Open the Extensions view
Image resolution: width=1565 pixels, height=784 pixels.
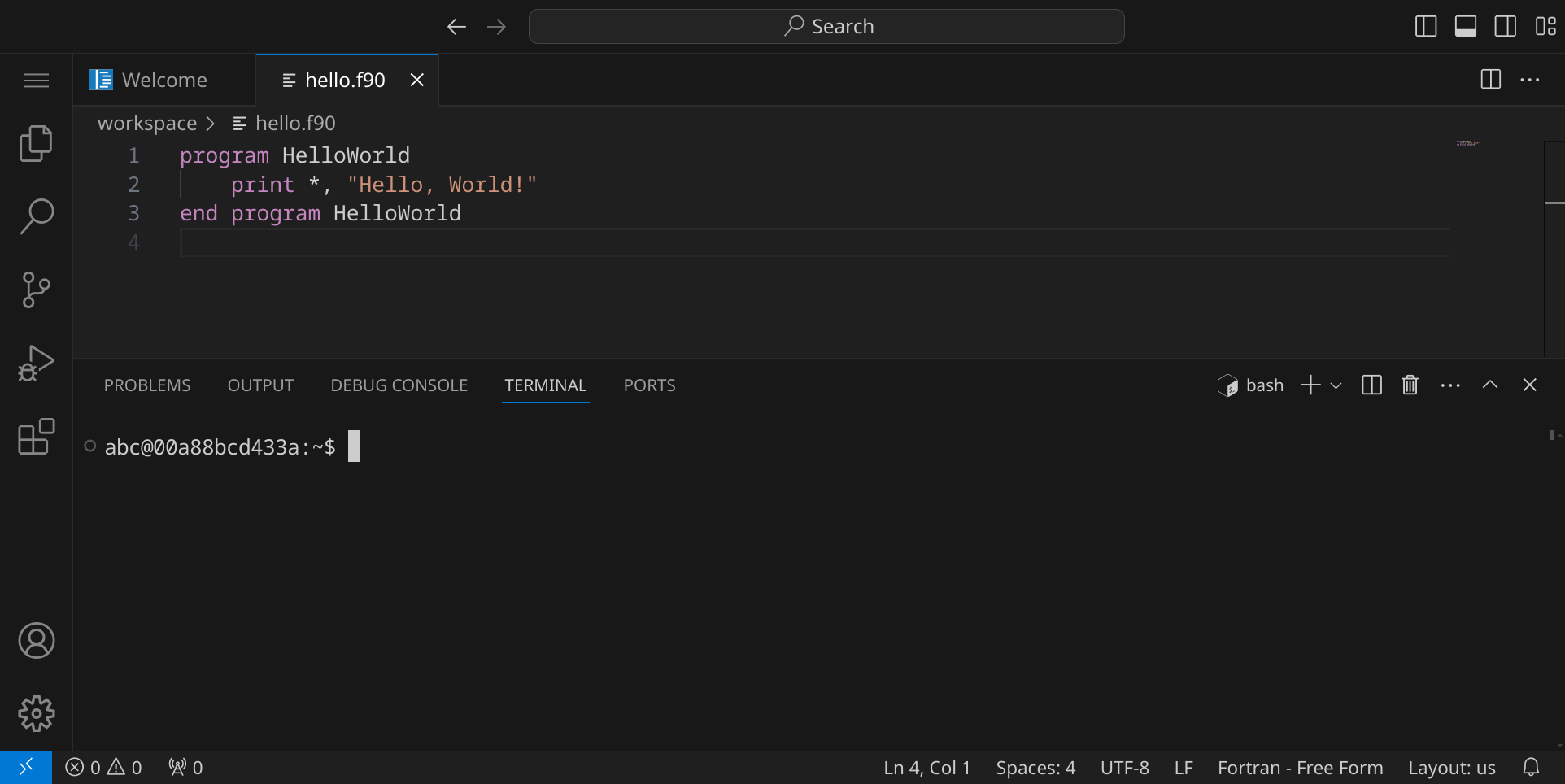(x=36, y=437)
